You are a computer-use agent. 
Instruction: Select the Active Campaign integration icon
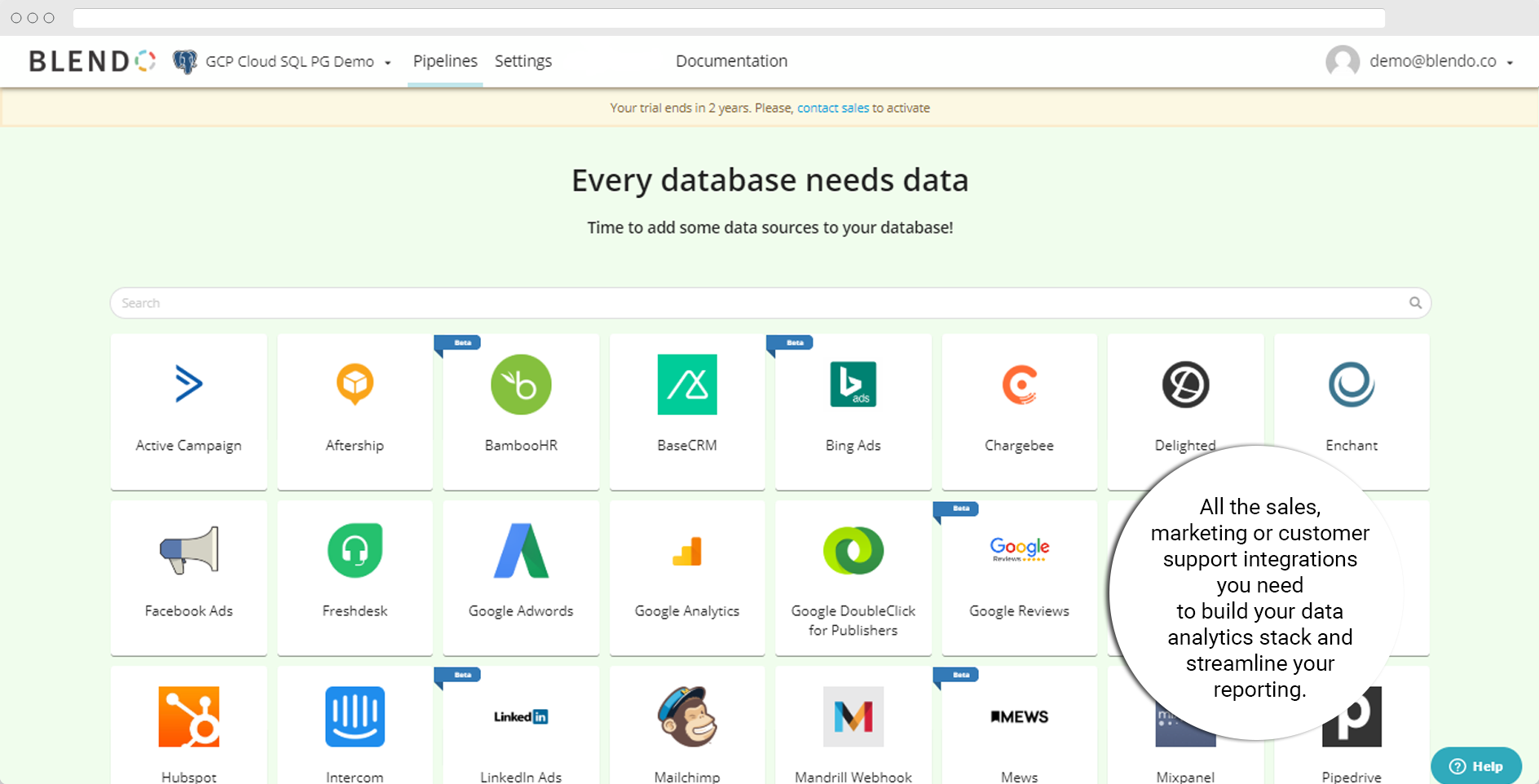pyautogui.click(x=189, y=384)
